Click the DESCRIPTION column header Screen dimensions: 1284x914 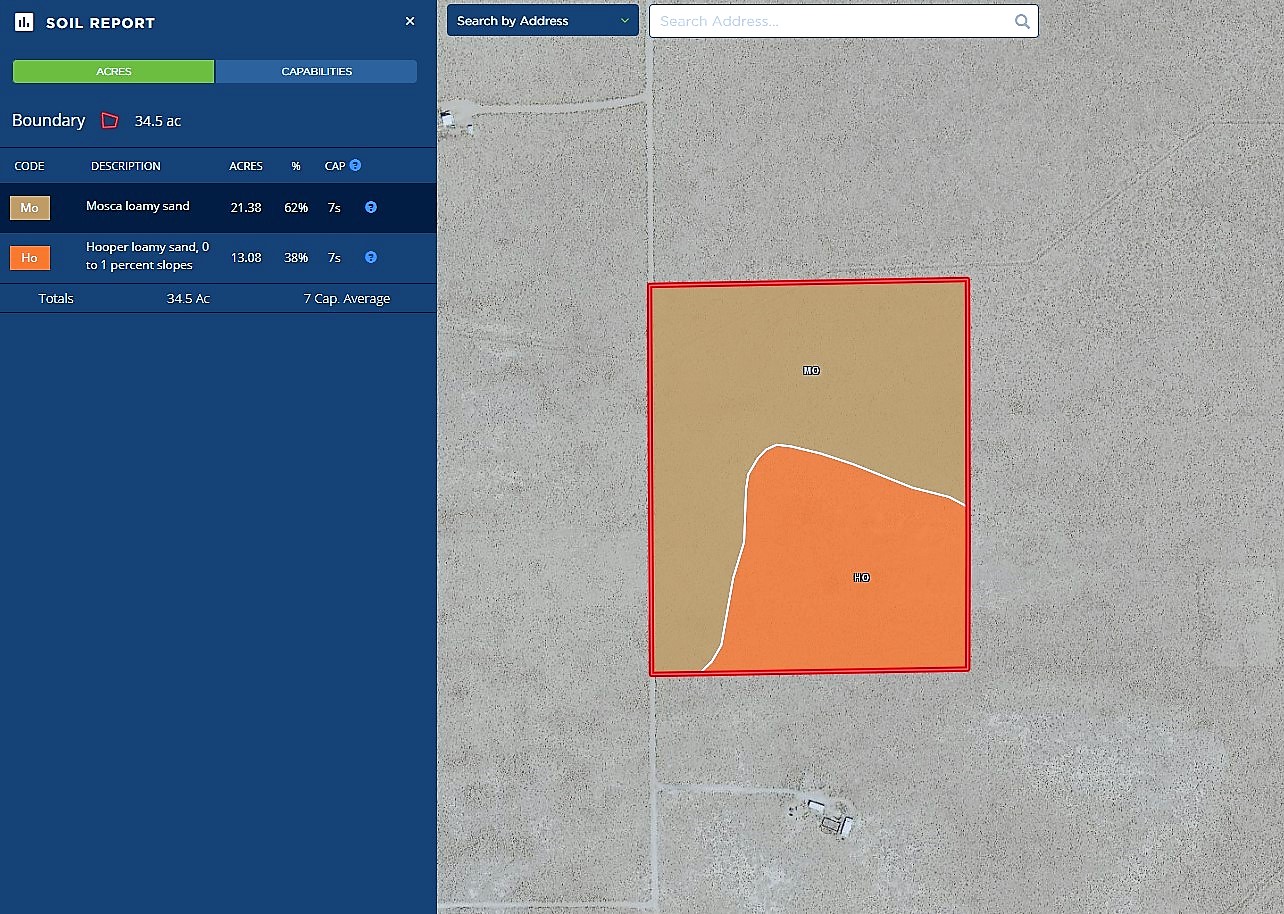125,166
